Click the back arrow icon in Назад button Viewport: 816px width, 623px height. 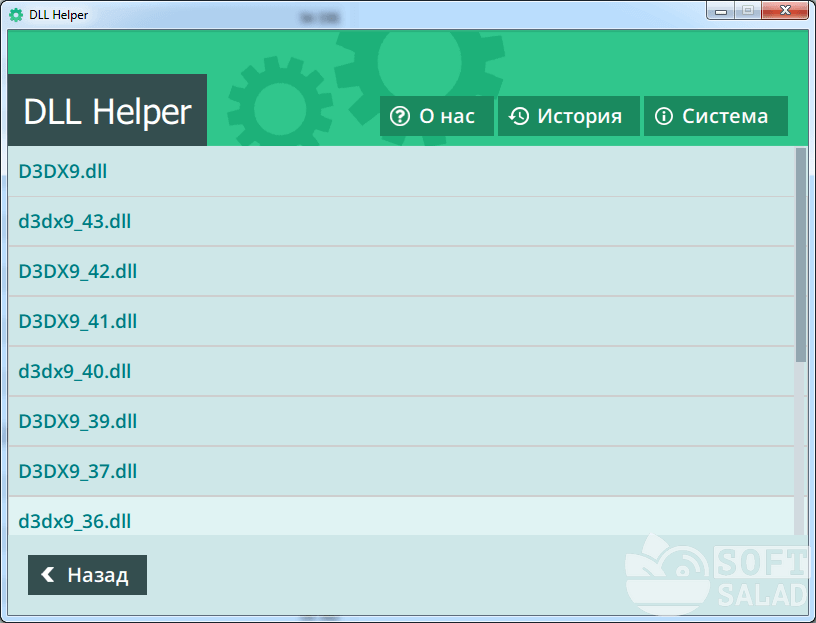tap(48, 575)
